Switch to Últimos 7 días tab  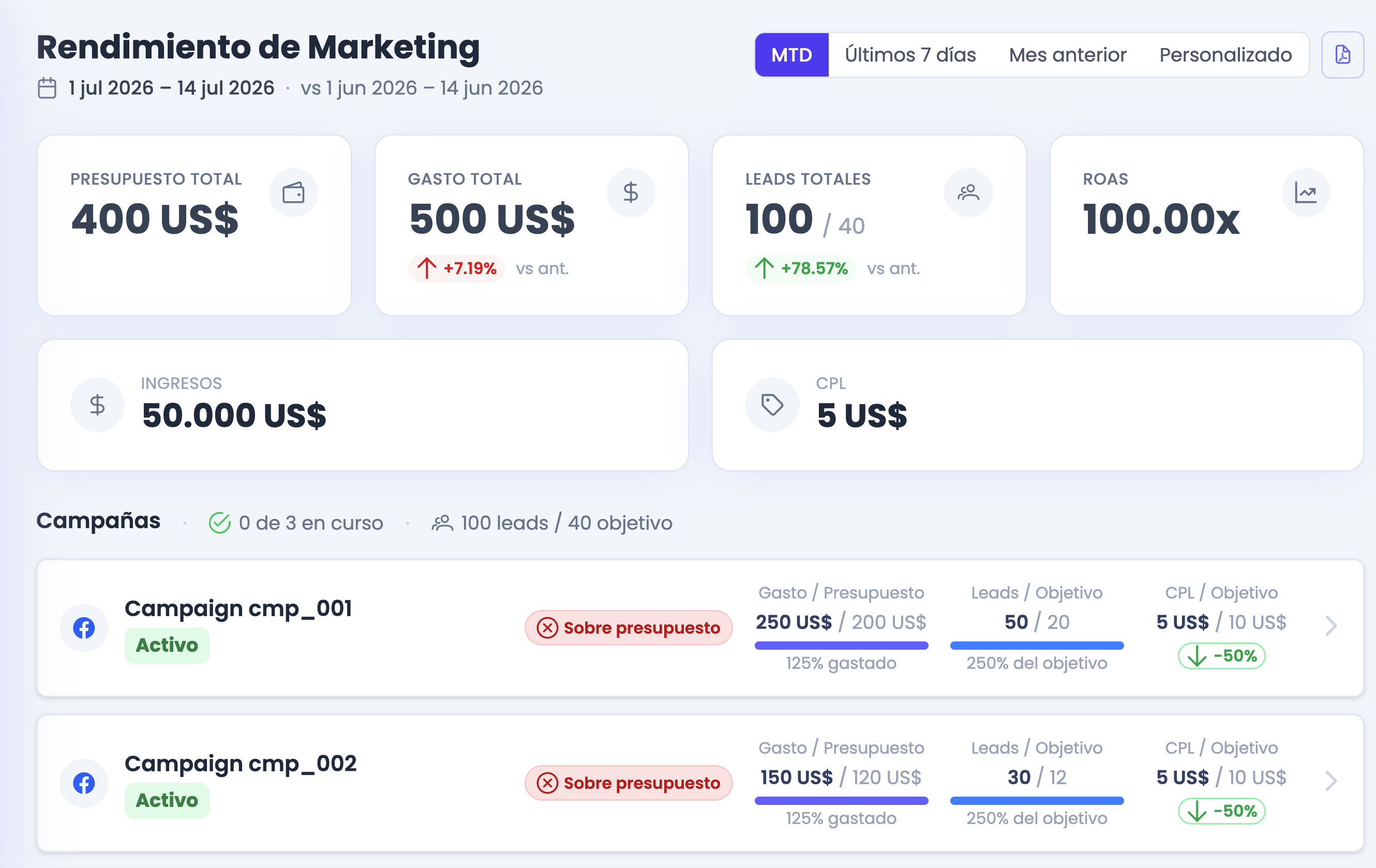910,55
